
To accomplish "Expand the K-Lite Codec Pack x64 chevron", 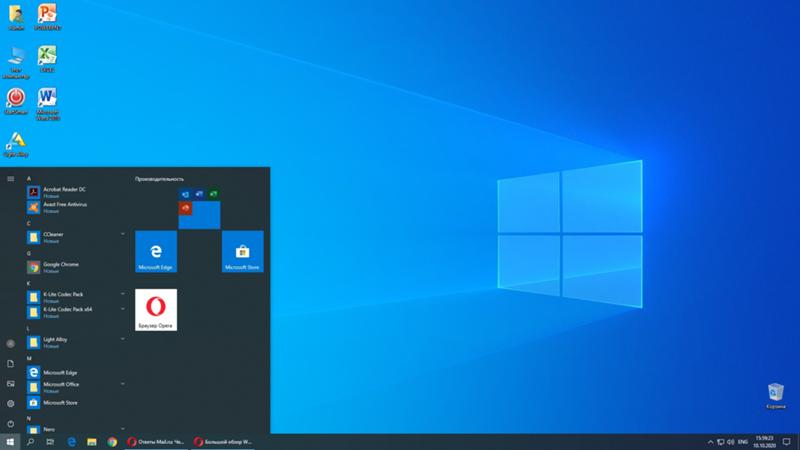I will [122, 309].
